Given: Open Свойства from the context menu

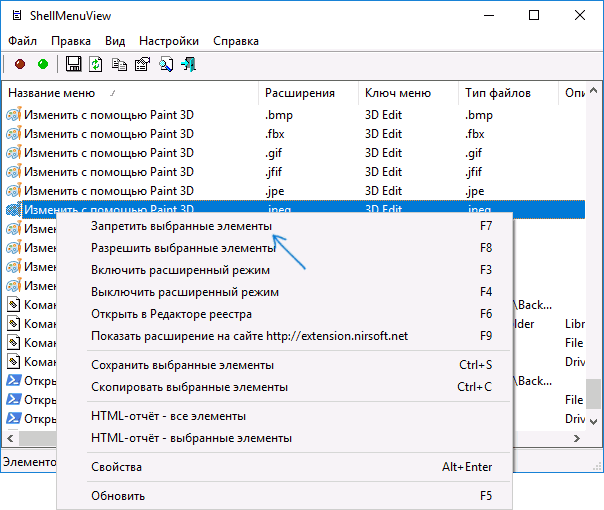Looking at the screenshot, I should (284, 467).
